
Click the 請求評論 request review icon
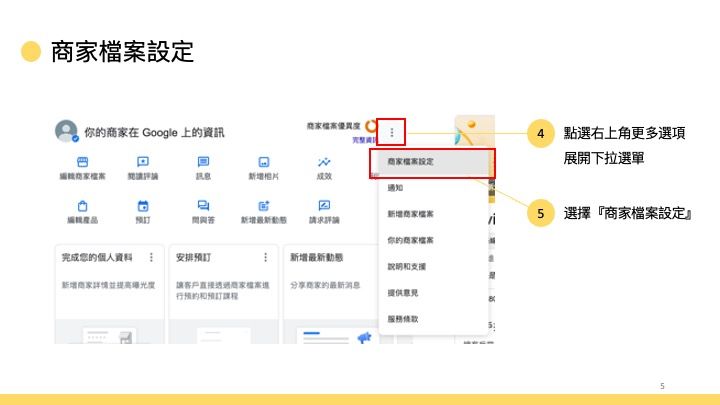click(x=324, y=206)
